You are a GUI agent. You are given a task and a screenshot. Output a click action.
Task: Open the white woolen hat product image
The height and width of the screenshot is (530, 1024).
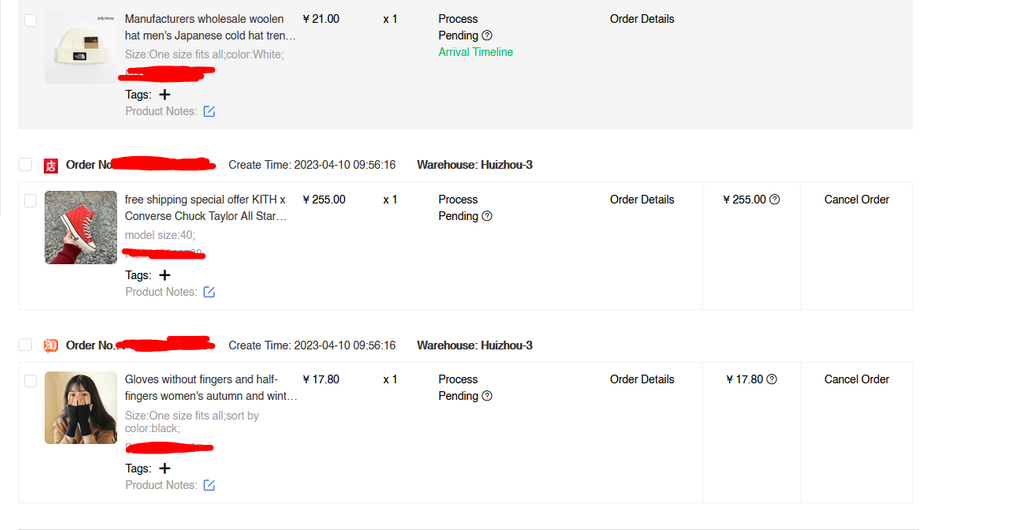coord(81,47)
